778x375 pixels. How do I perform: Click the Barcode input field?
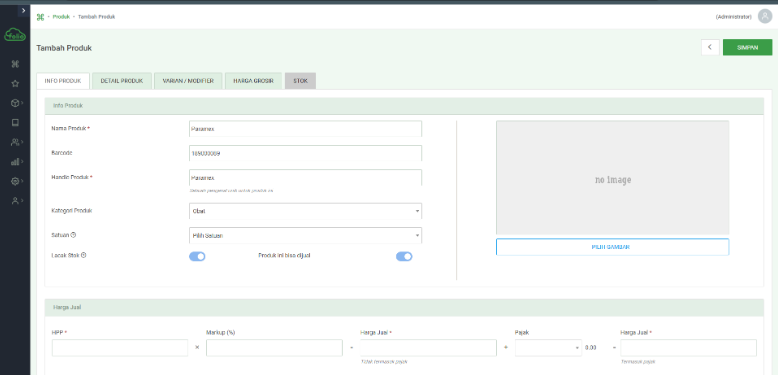(305, 153)
